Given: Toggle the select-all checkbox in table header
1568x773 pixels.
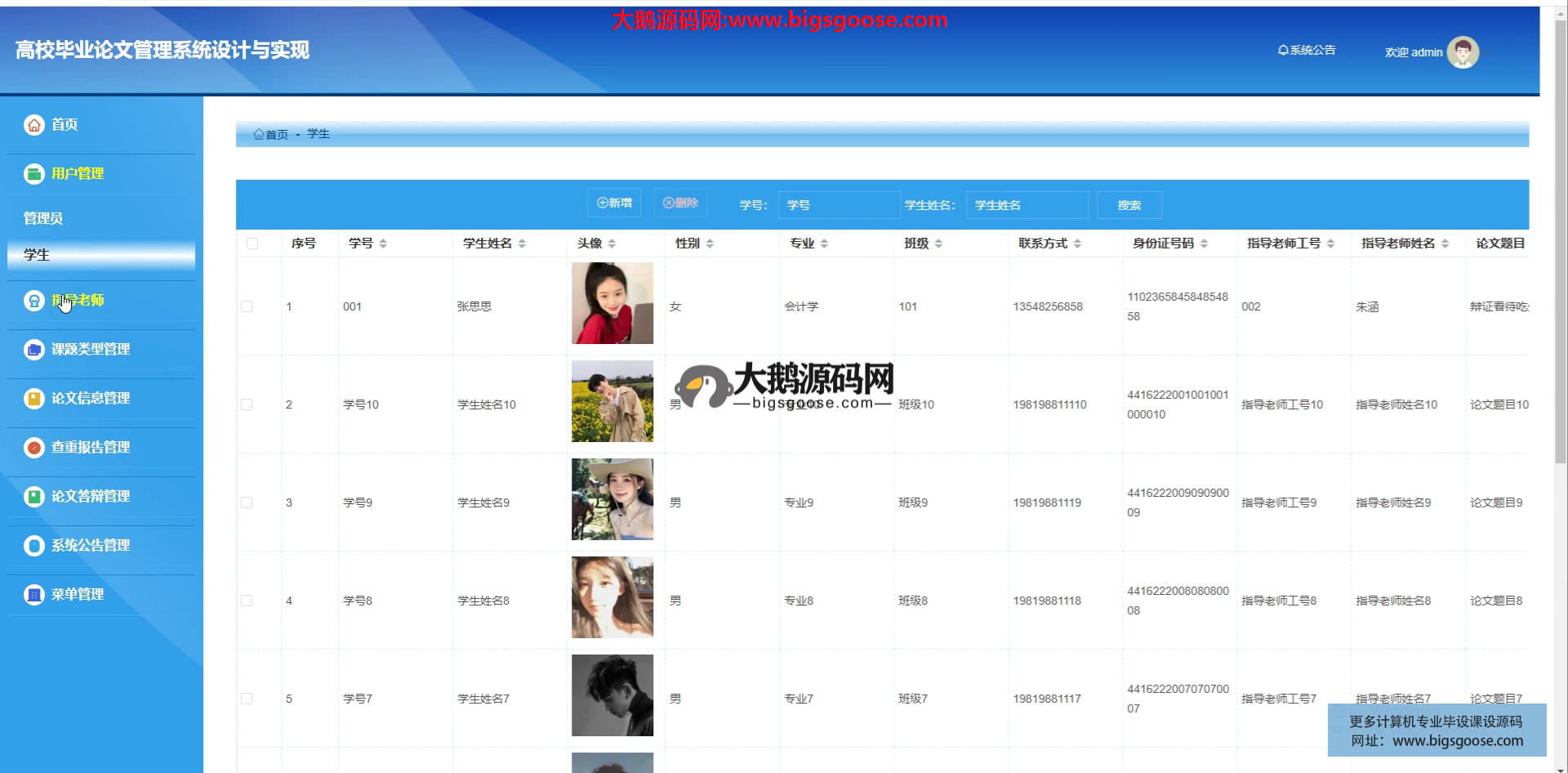Looking at the screenshot, I should 252,244.
